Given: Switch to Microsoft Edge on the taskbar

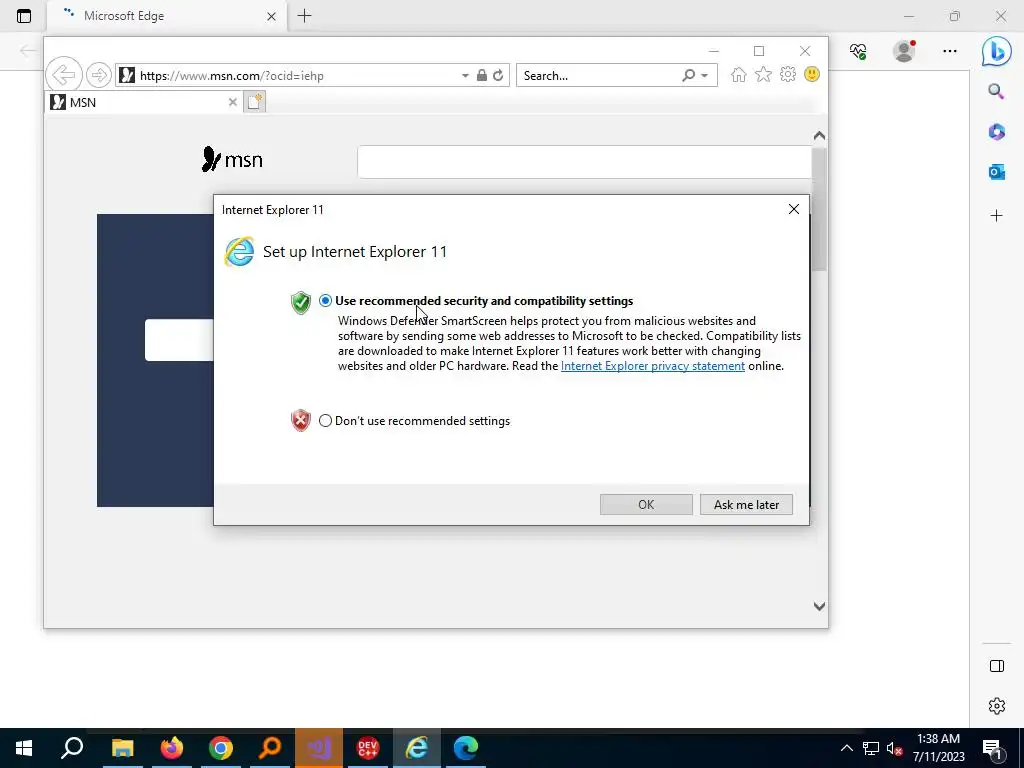Looking at the screenshot, I should (466, 748).
